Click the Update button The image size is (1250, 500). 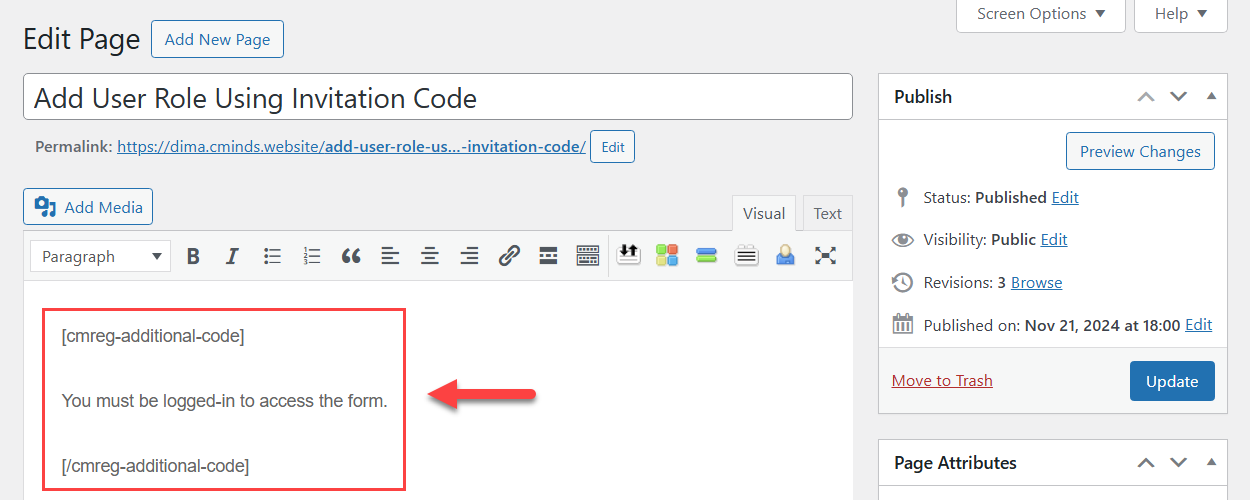1172,381
